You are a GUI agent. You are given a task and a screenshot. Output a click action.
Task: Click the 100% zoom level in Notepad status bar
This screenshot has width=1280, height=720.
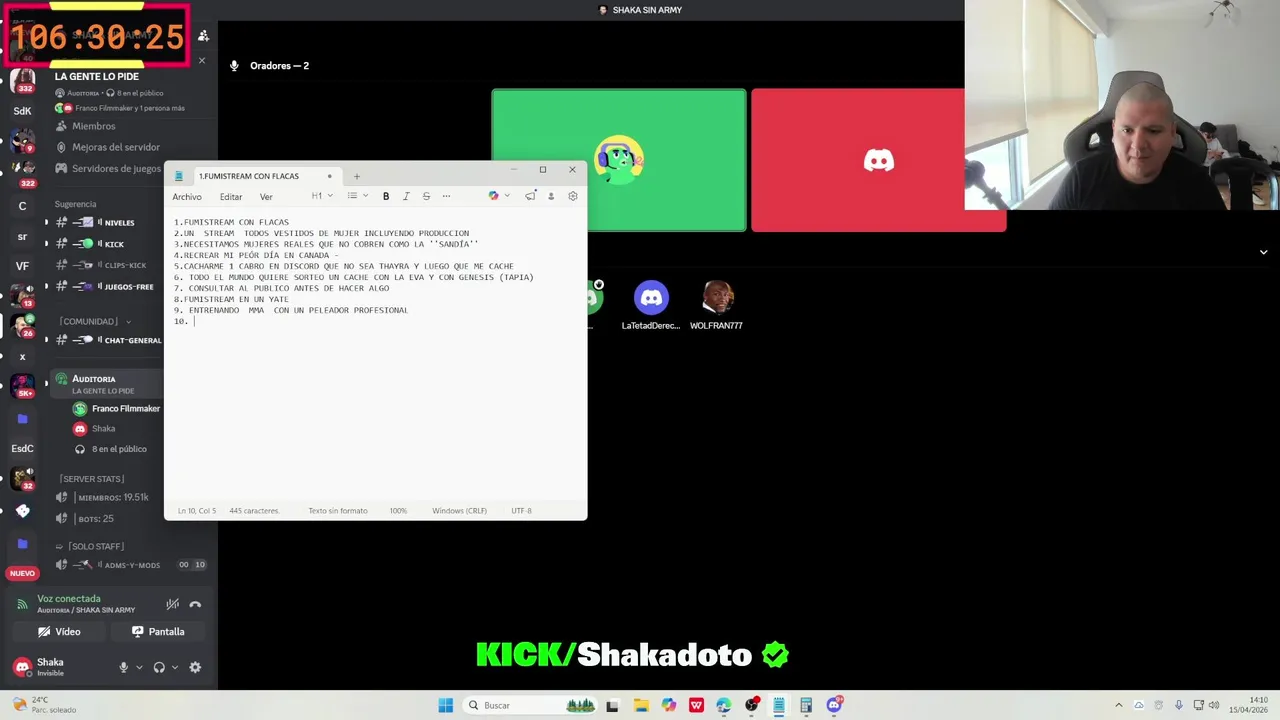(398, 511)
